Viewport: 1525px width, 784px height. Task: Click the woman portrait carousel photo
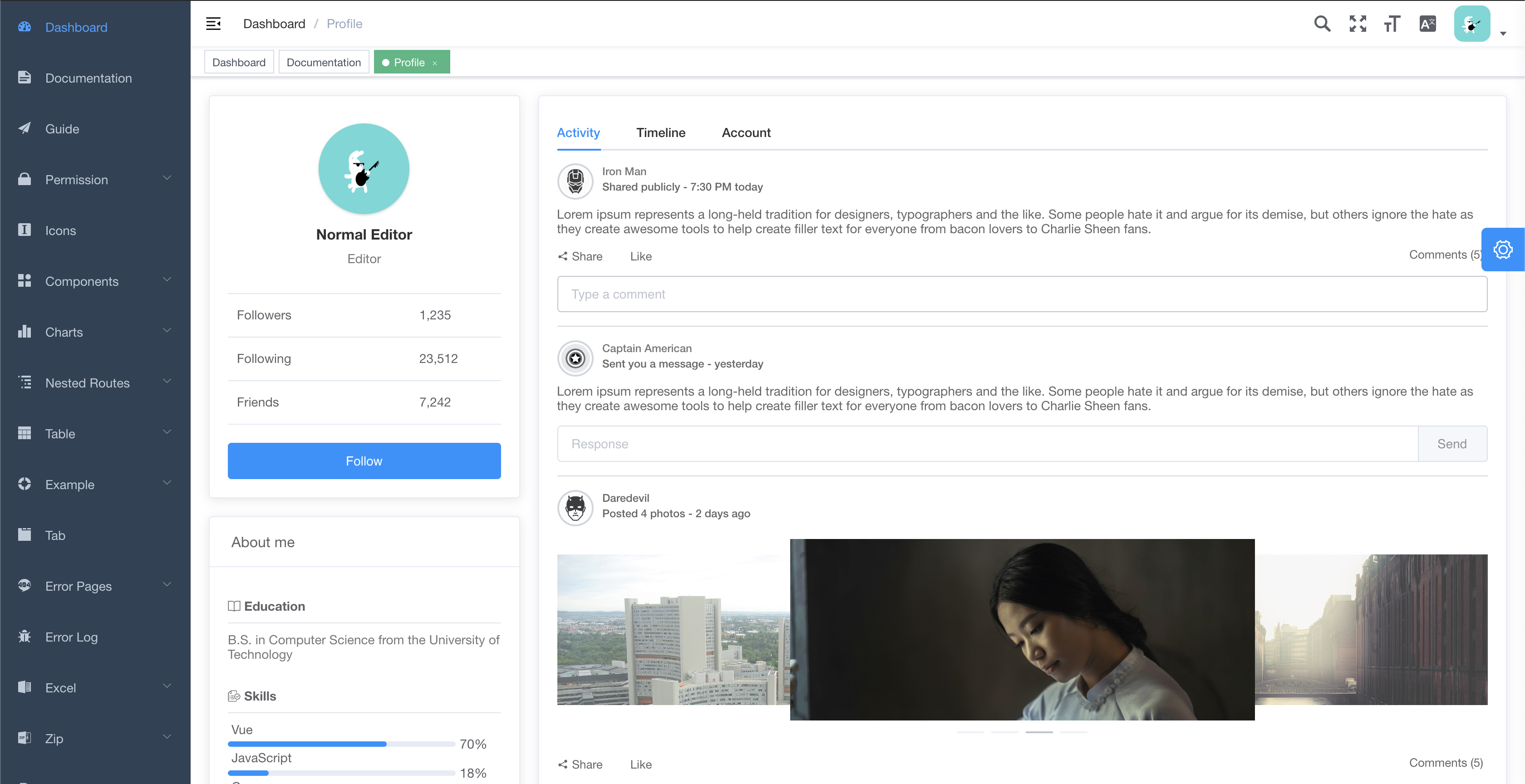pyautogui.click(x=1023, y=630)
